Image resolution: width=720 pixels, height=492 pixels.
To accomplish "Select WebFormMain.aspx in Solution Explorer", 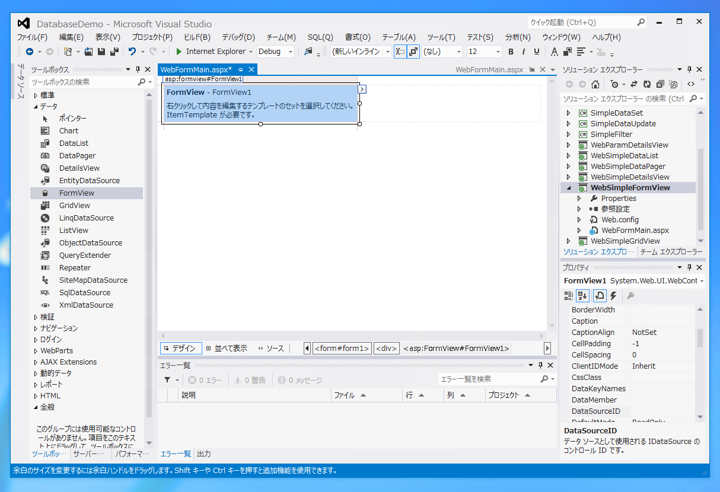I will point(635,230).
